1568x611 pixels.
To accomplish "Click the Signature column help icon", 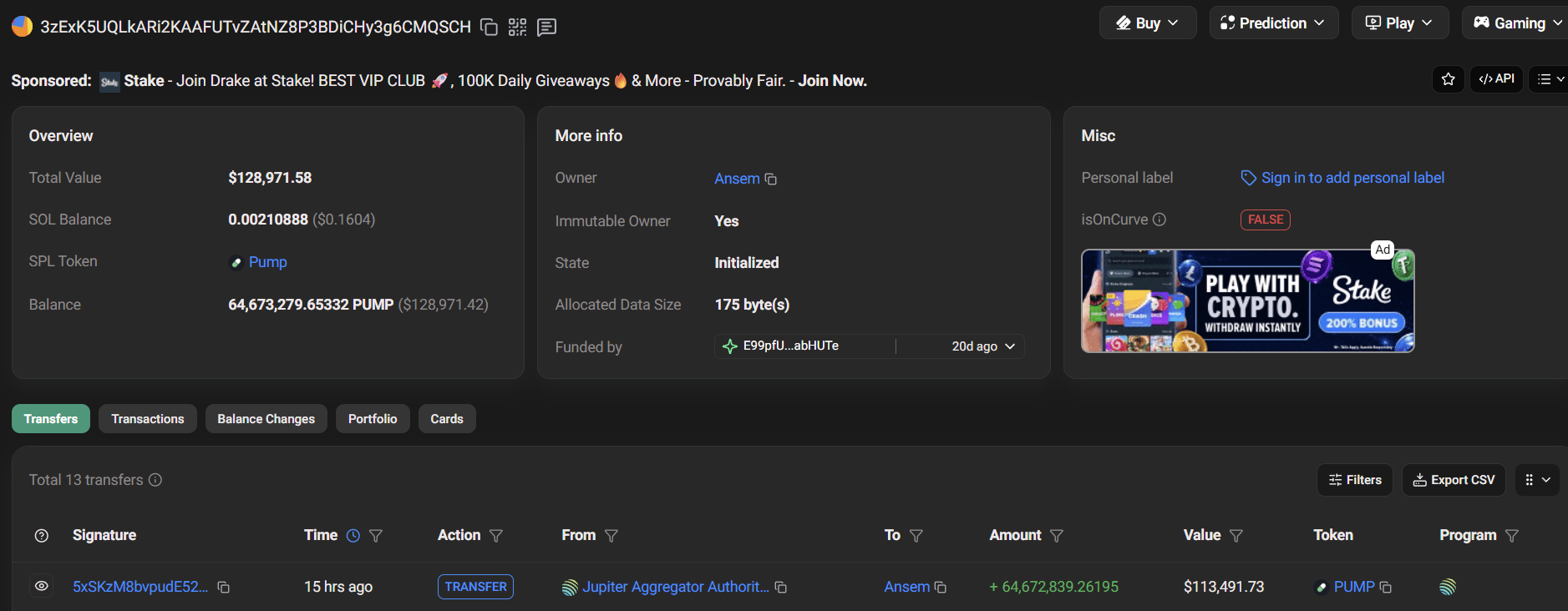I will tap(42, 536).
